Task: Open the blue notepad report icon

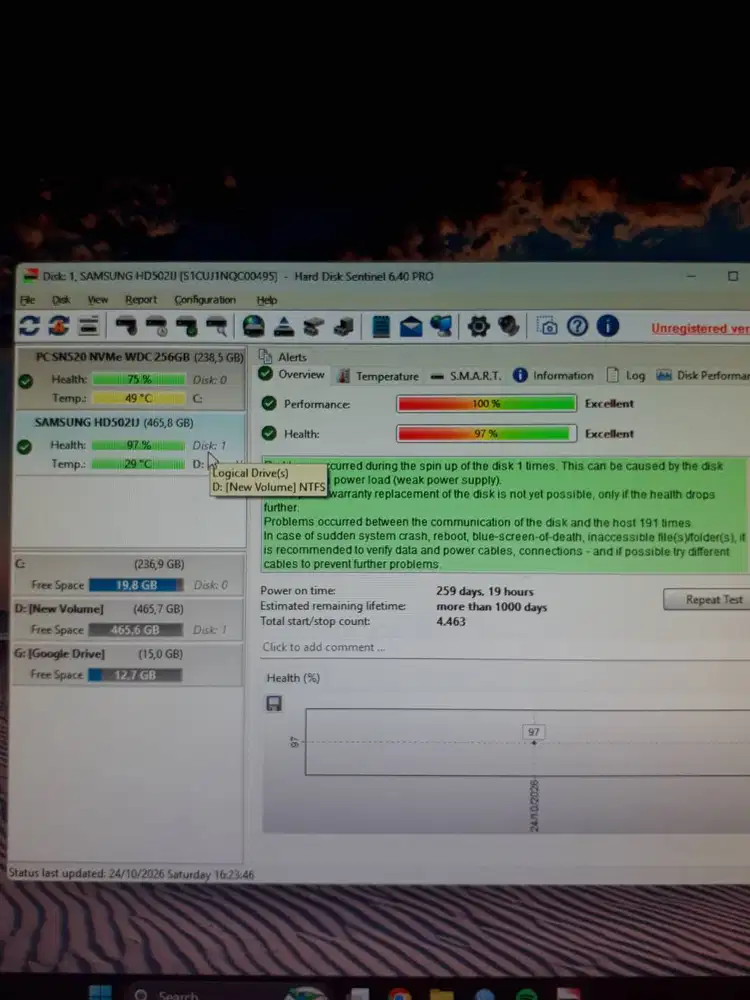Action: point(381,326)
